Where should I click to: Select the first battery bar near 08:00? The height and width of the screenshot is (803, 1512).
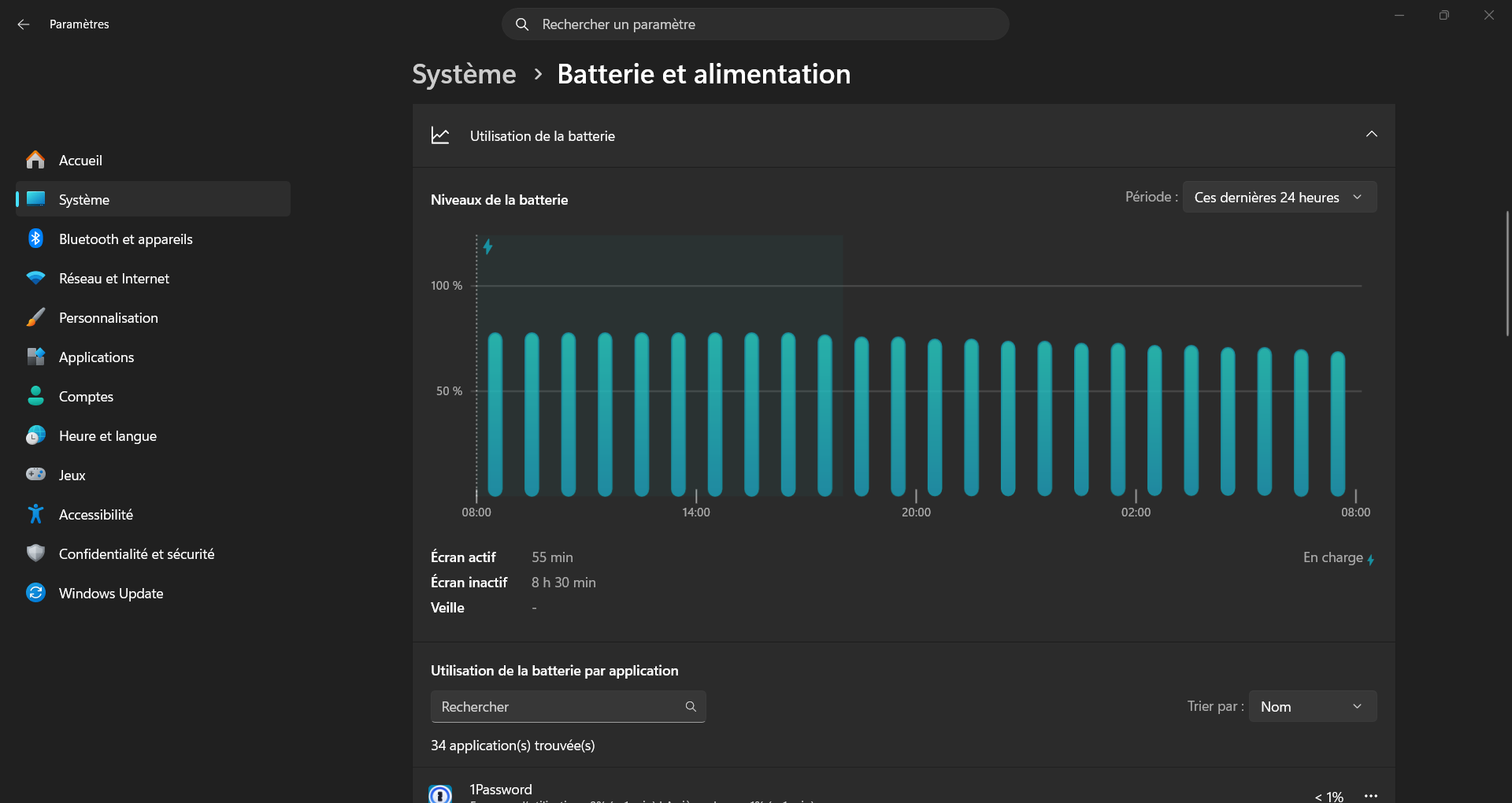click(495, 414)
